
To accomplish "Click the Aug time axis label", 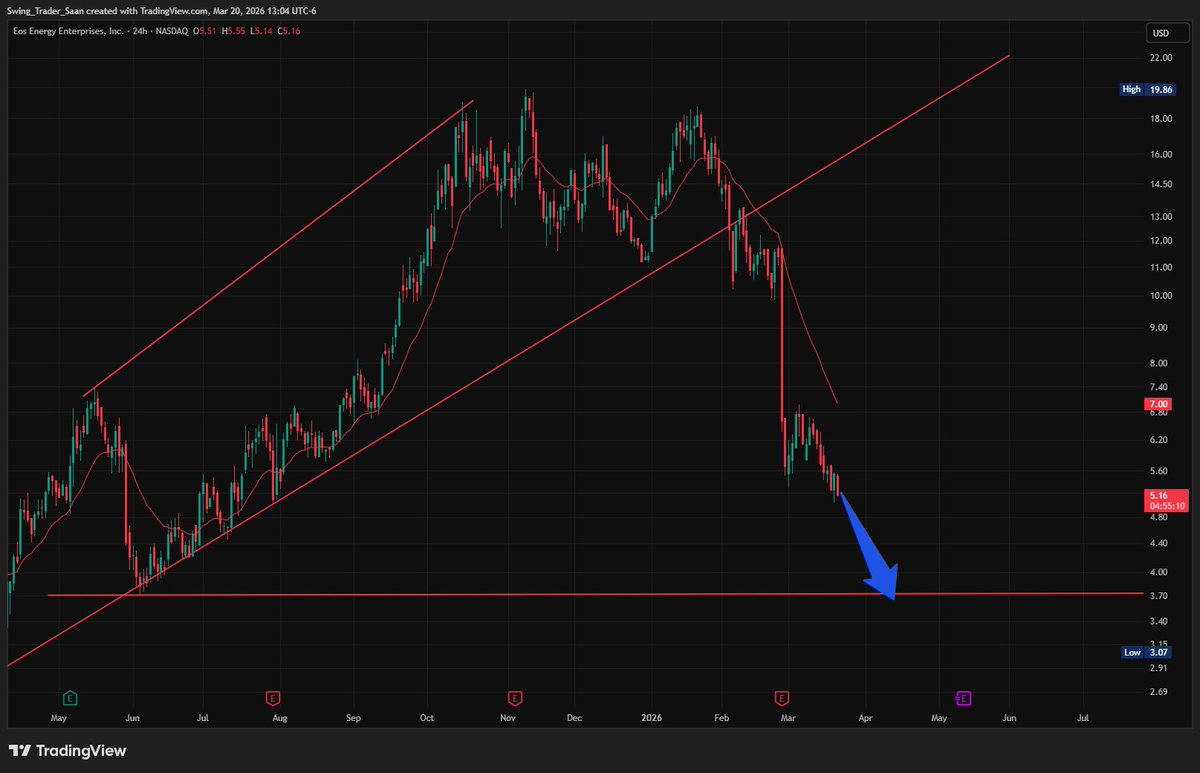I will 279,718.
